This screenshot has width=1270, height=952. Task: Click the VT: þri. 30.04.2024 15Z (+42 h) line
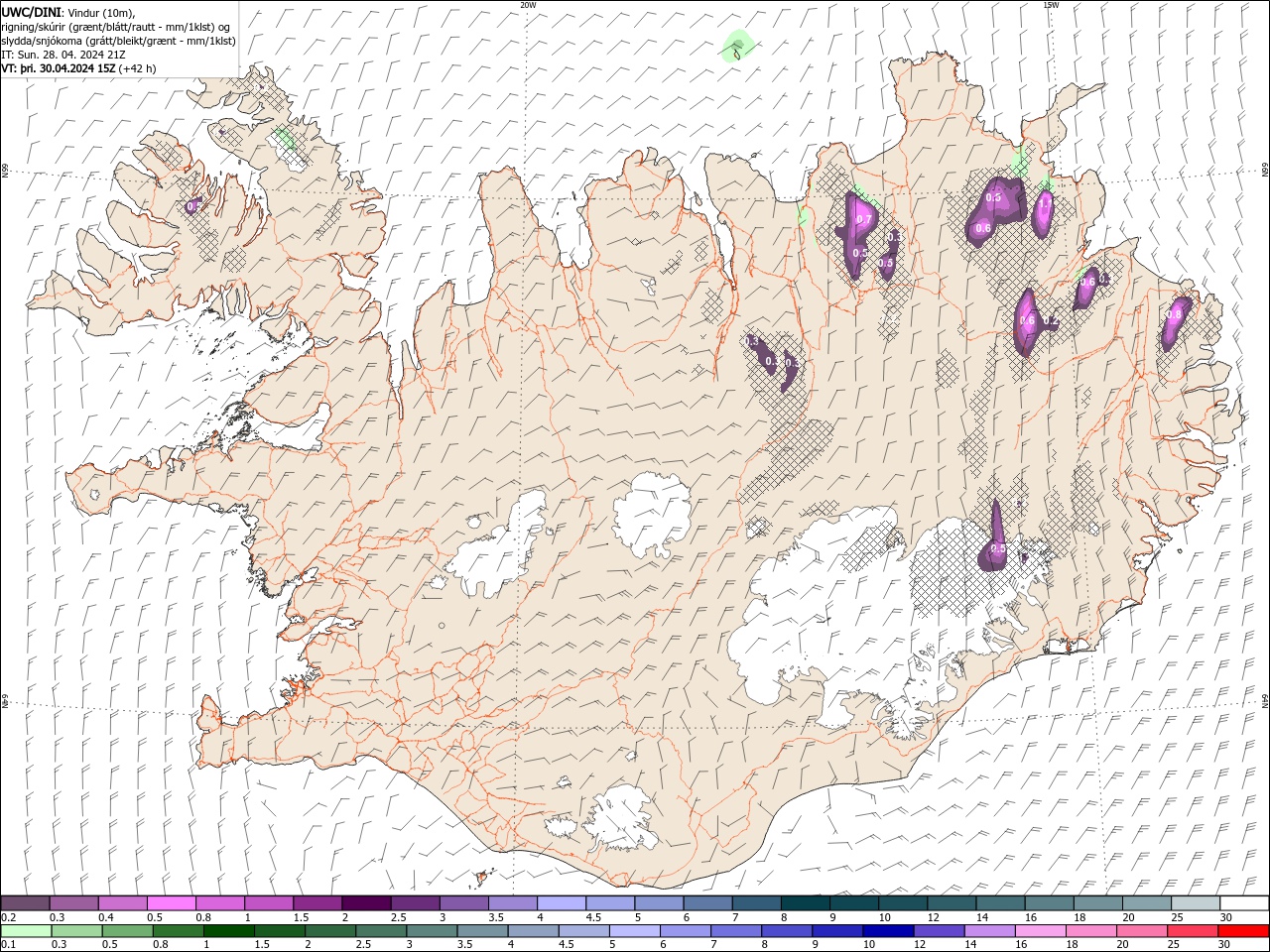coord(78,68)
